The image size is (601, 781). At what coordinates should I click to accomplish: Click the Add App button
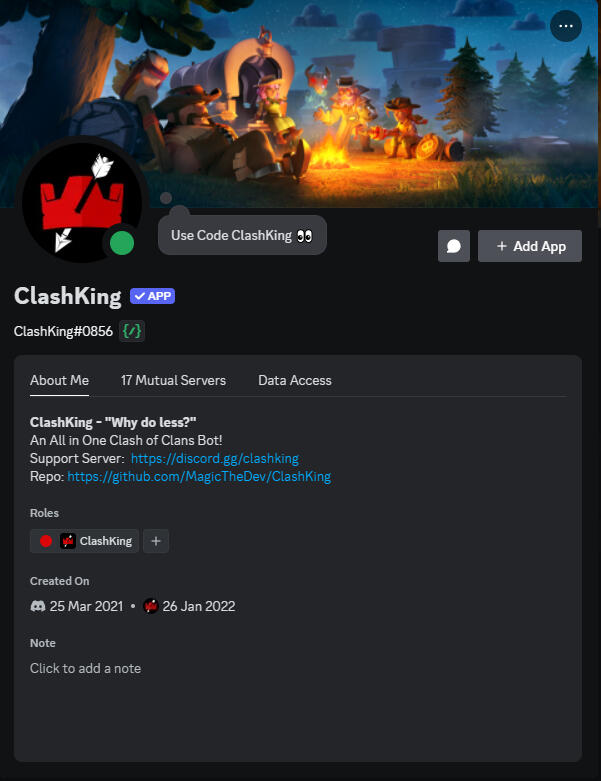[530, 246]
